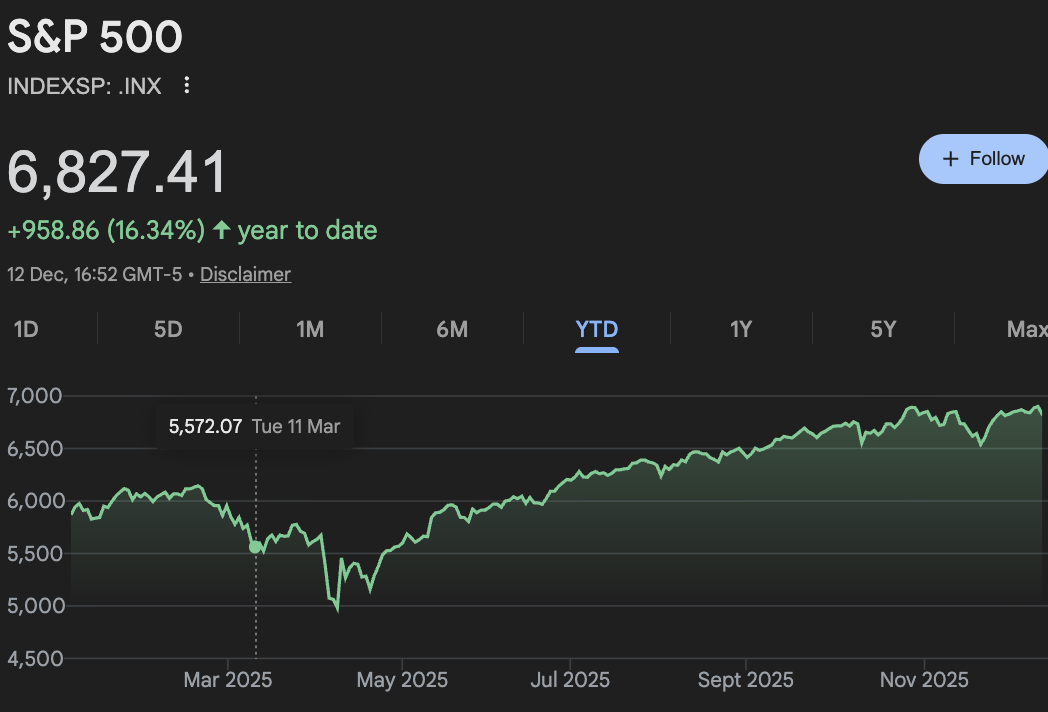Click the peak of the chart line near Nov 2025

912,406
